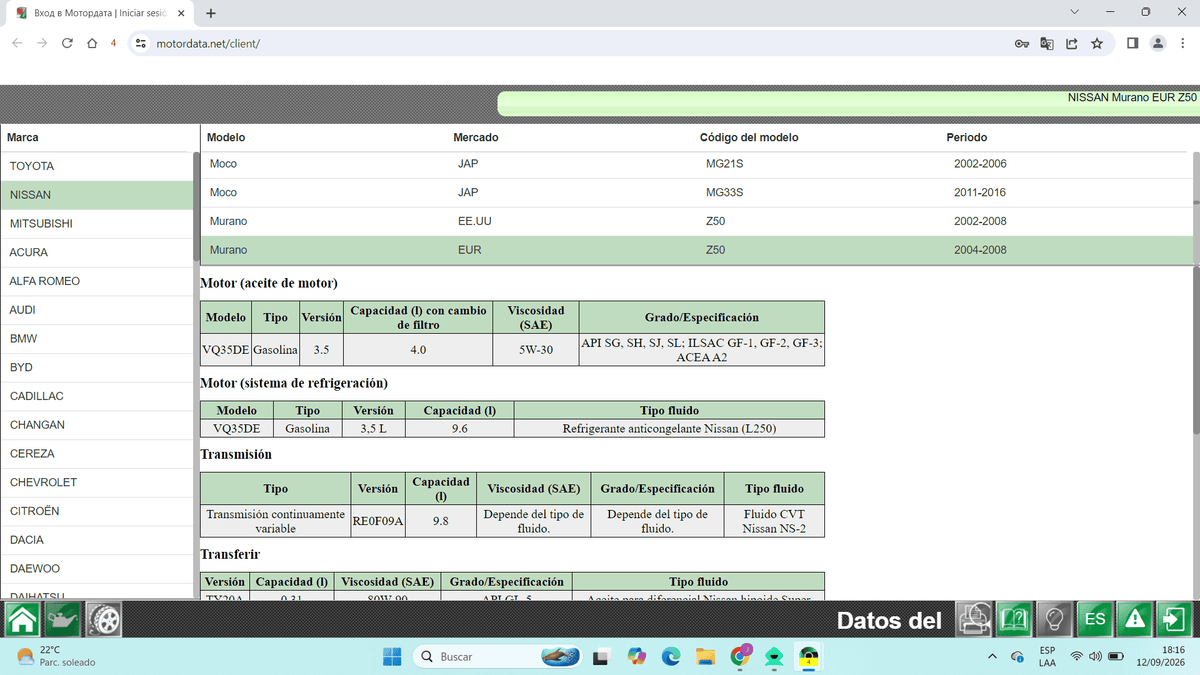Open the oil can fluids section
Viewport: 1200px width, 675px height.
(x=62, y=620)
